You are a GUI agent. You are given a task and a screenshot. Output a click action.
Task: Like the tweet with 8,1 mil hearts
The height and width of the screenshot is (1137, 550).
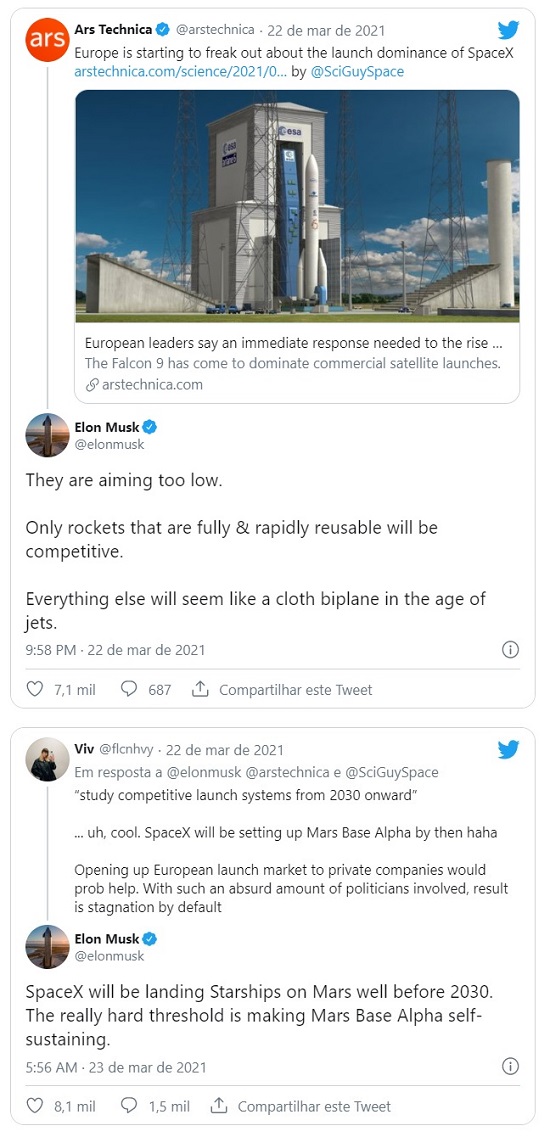(35, 1106)
